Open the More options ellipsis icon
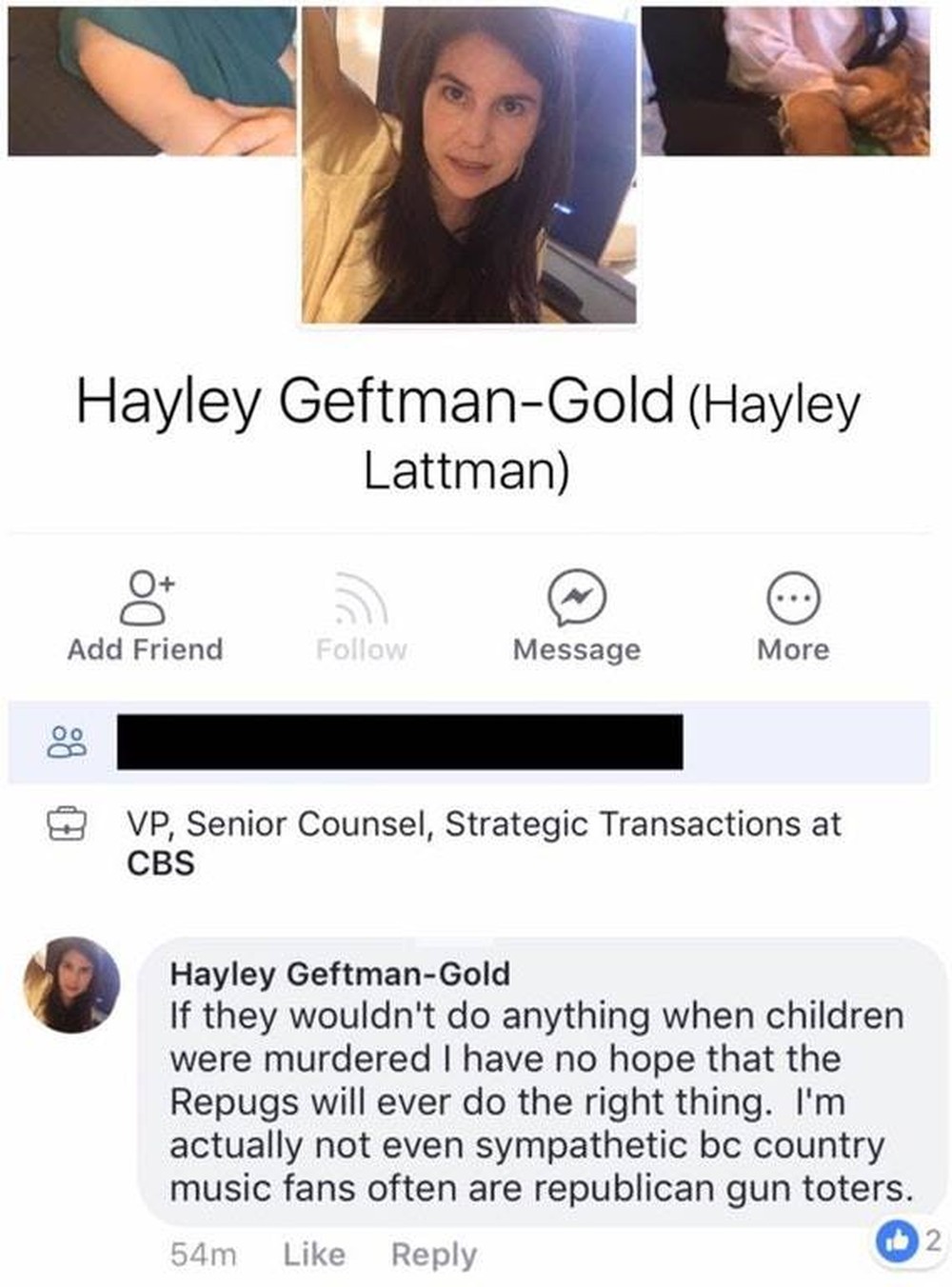Screen dimensions: 952x1287 (x=793, y=598)
